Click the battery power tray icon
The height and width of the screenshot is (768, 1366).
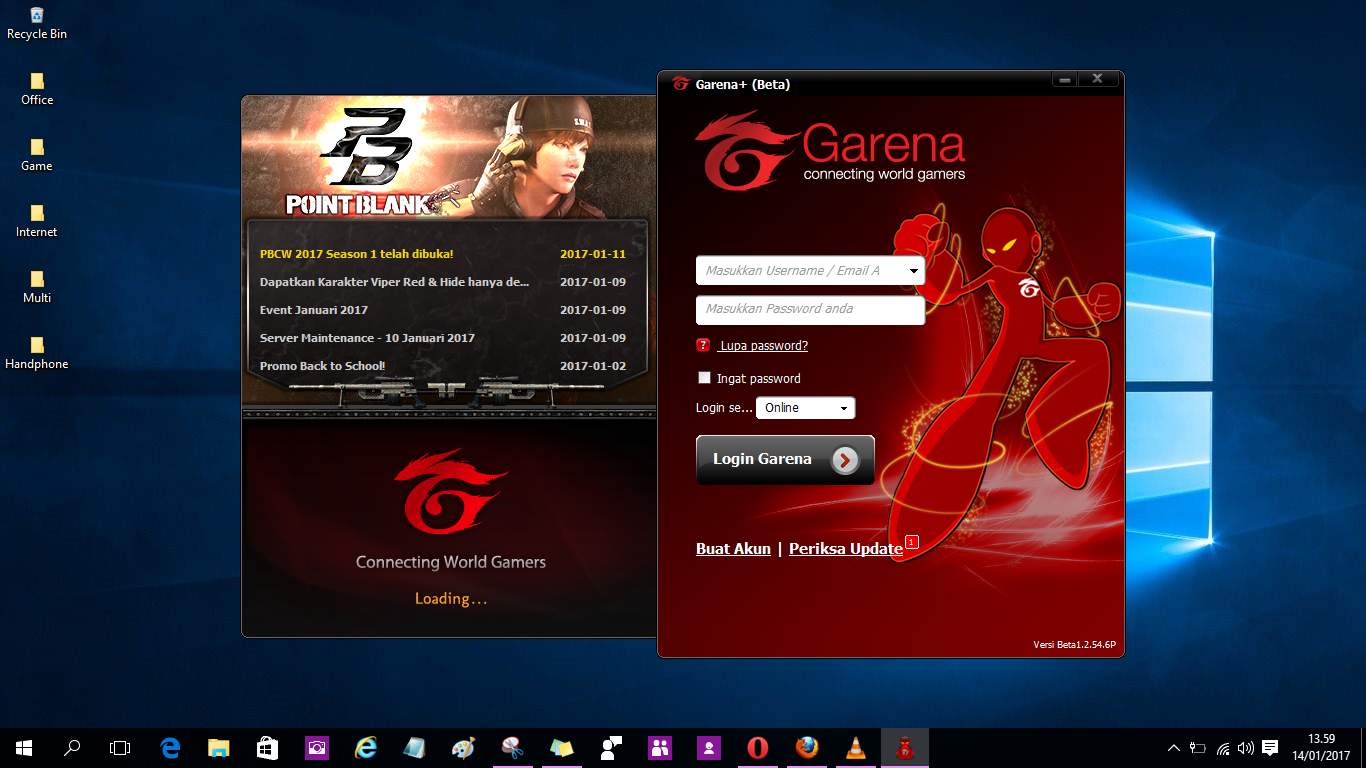[x=1198, y=747]
